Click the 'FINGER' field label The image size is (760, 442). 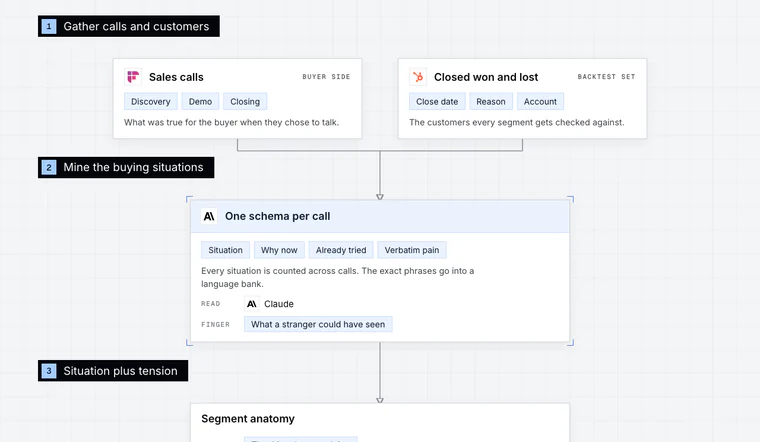tap(215, 325)
